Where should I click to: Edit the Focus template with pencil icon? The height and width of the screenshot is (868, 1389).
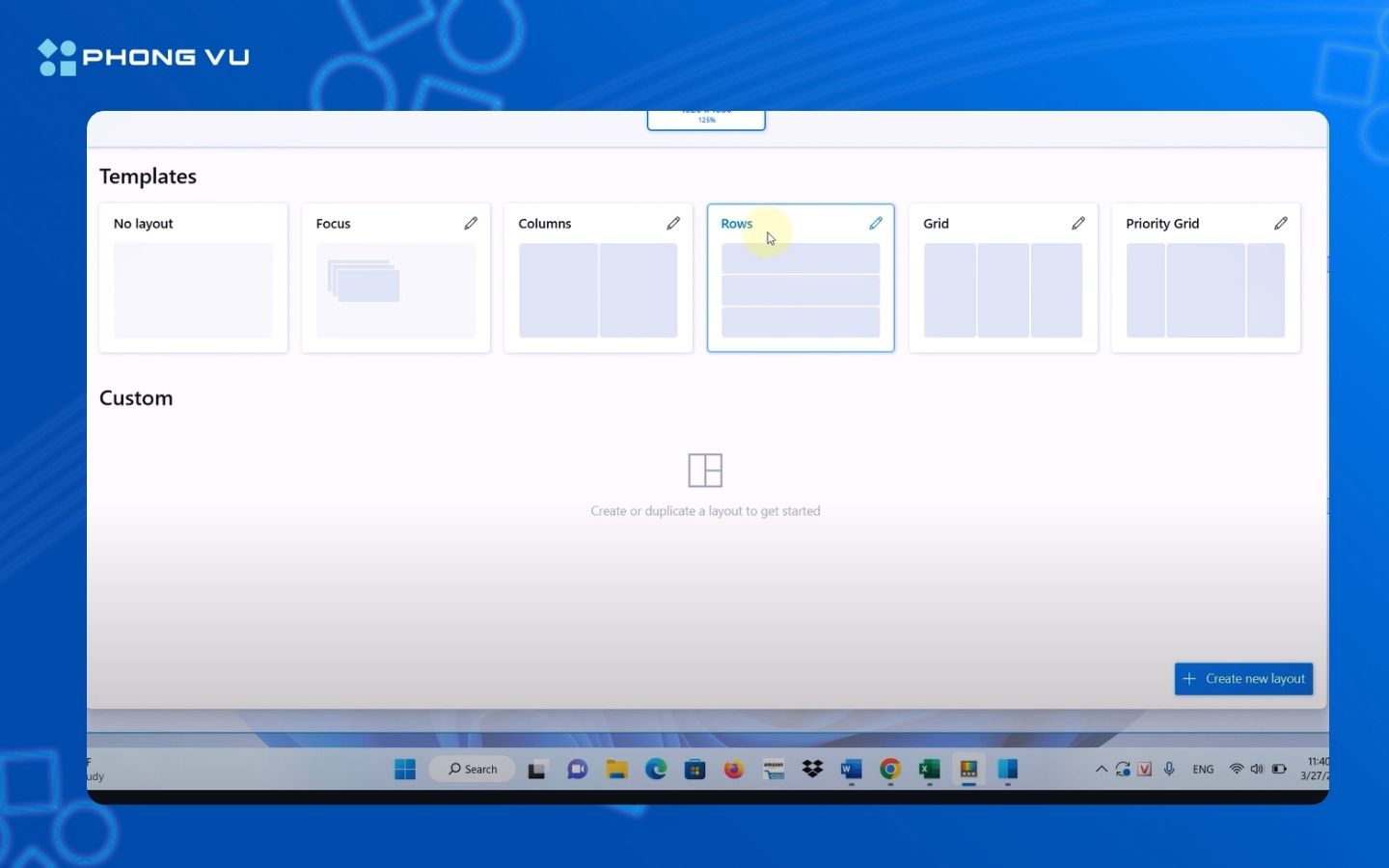pos(471,223)
